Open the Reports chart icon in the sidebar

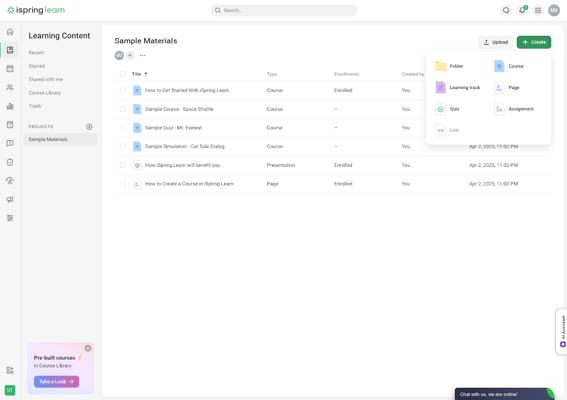10,106
